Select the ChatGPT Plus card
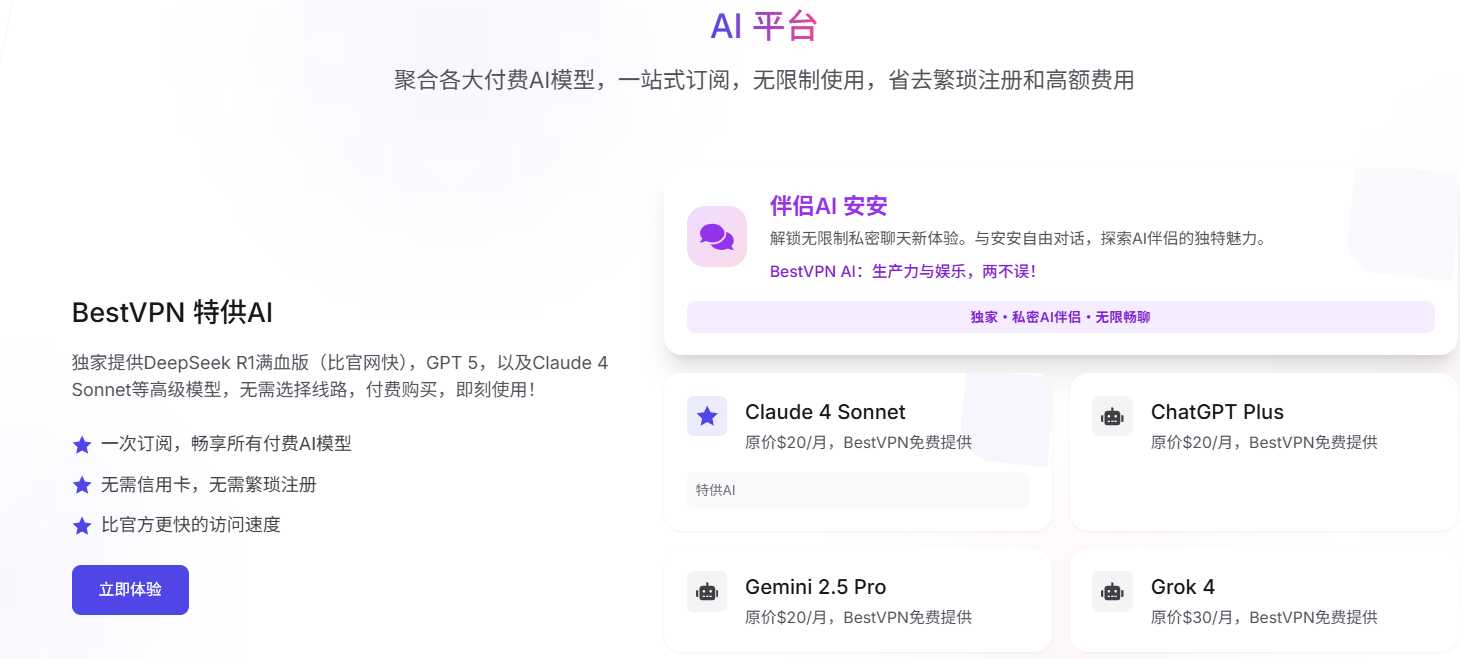Screen dimensions: 1460x659 point(1263,450)
